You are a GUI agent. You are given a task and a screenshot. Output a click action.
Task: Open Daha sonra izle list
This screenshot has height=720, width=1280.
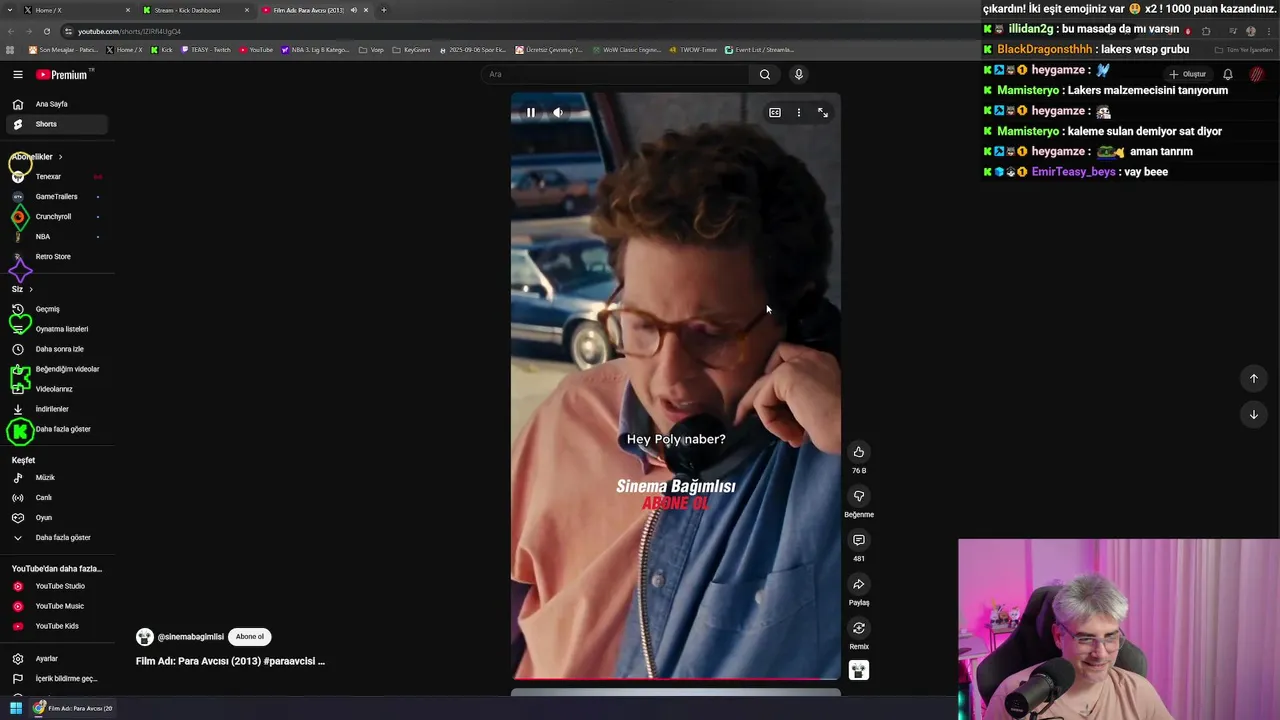tap(56, 349)
